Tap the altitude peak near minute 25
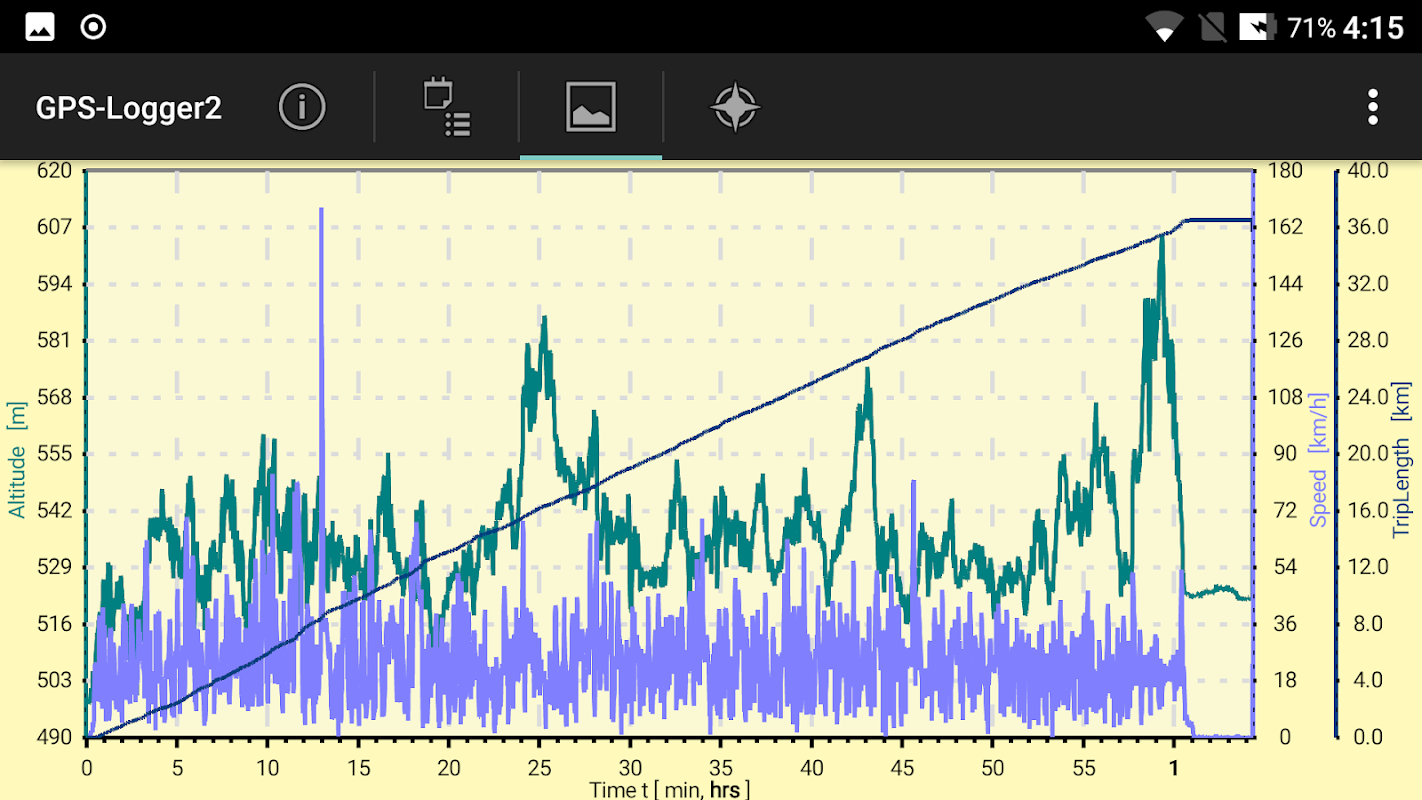Screen dimensions: 1422x800 544,319
